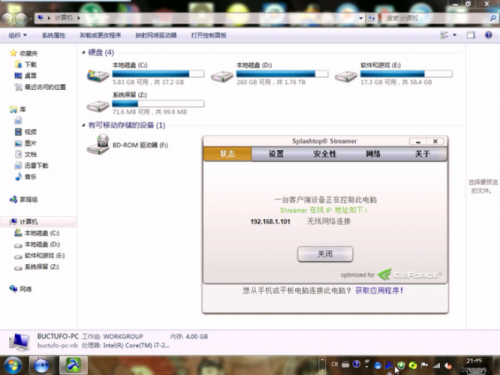
Task: Click the 关闭 button
Action: point(325,254)
